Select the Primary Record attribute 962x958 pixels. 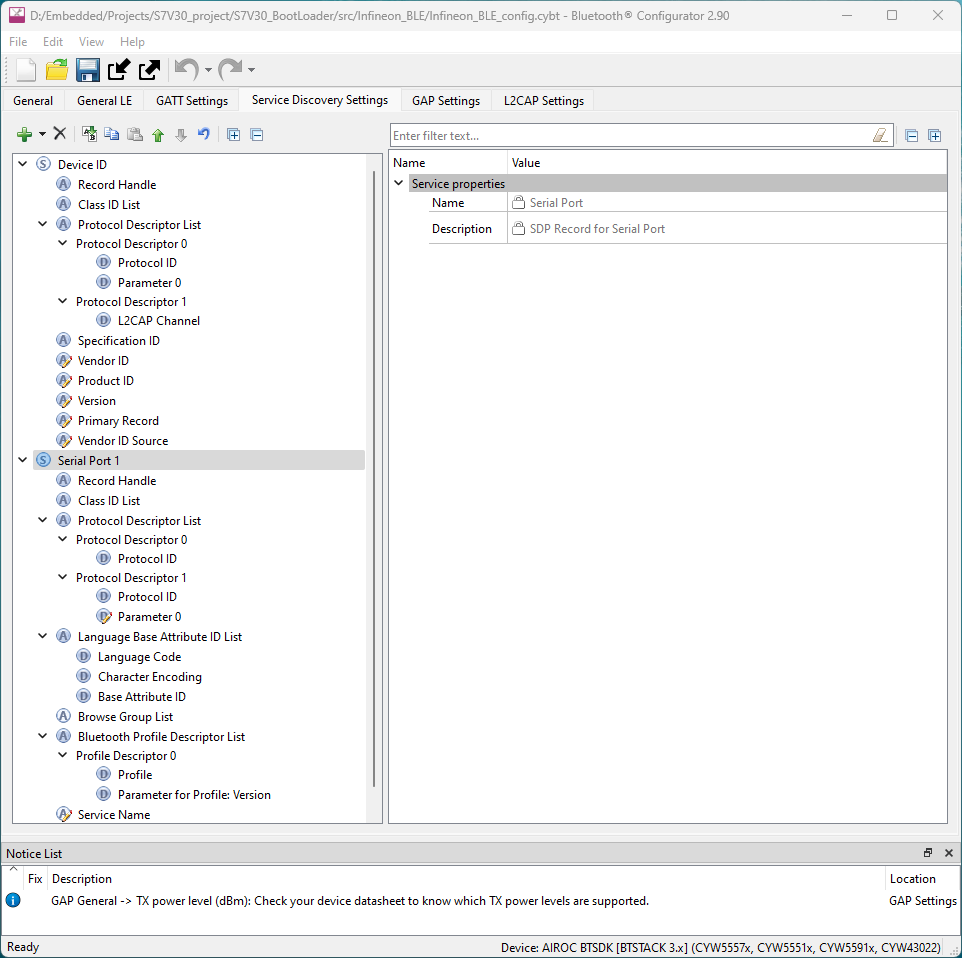click(118, 421)
